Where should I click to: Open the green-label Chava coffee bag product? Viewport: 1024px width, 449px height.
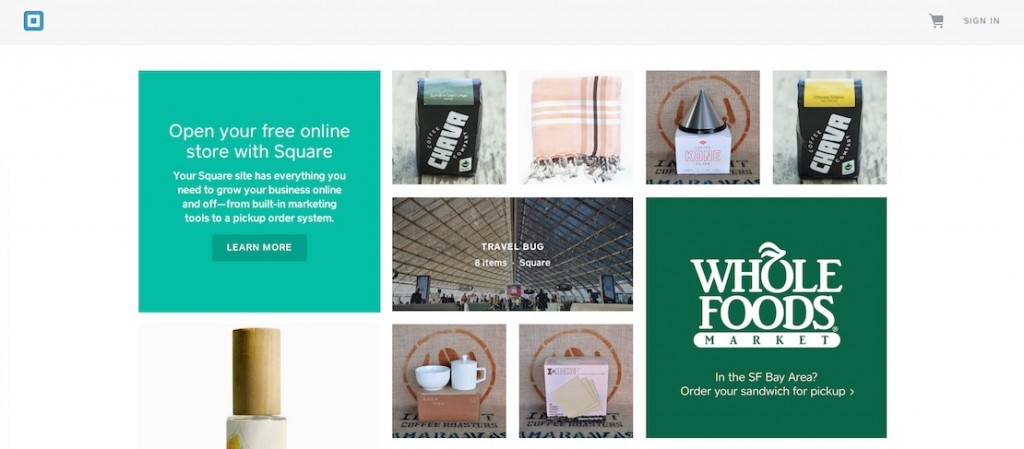pyautogui.click(x=449, y=127)
